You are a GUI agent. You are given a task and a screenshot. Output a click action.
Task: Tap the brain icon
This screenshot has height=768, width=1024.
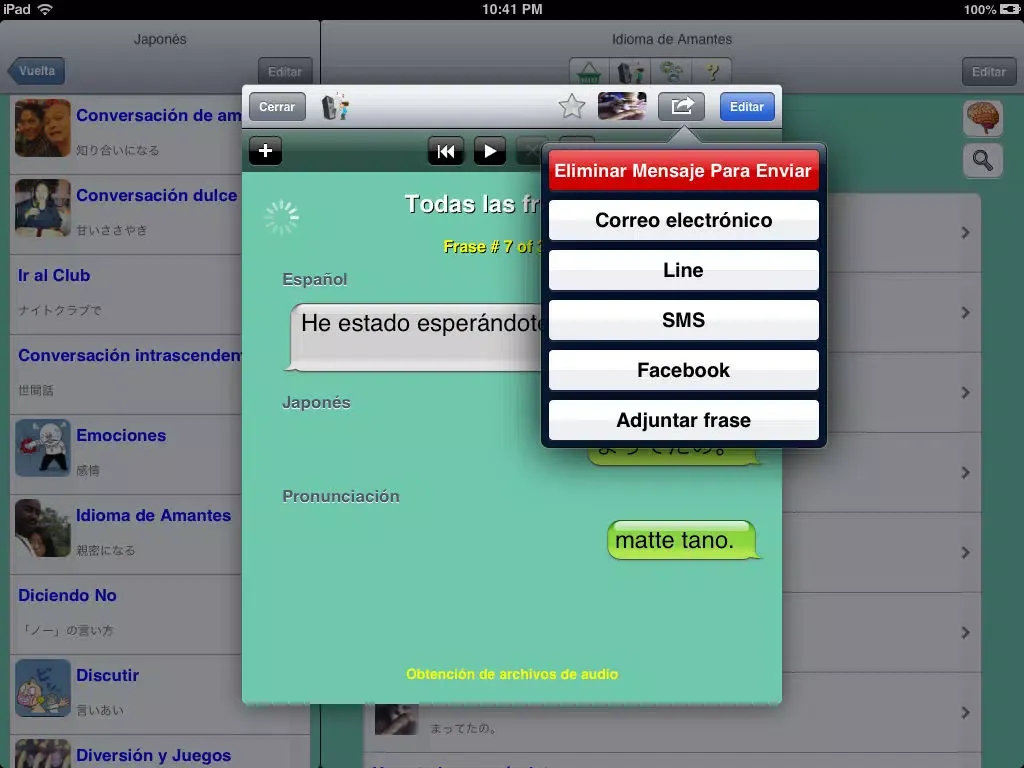point(982,118)
